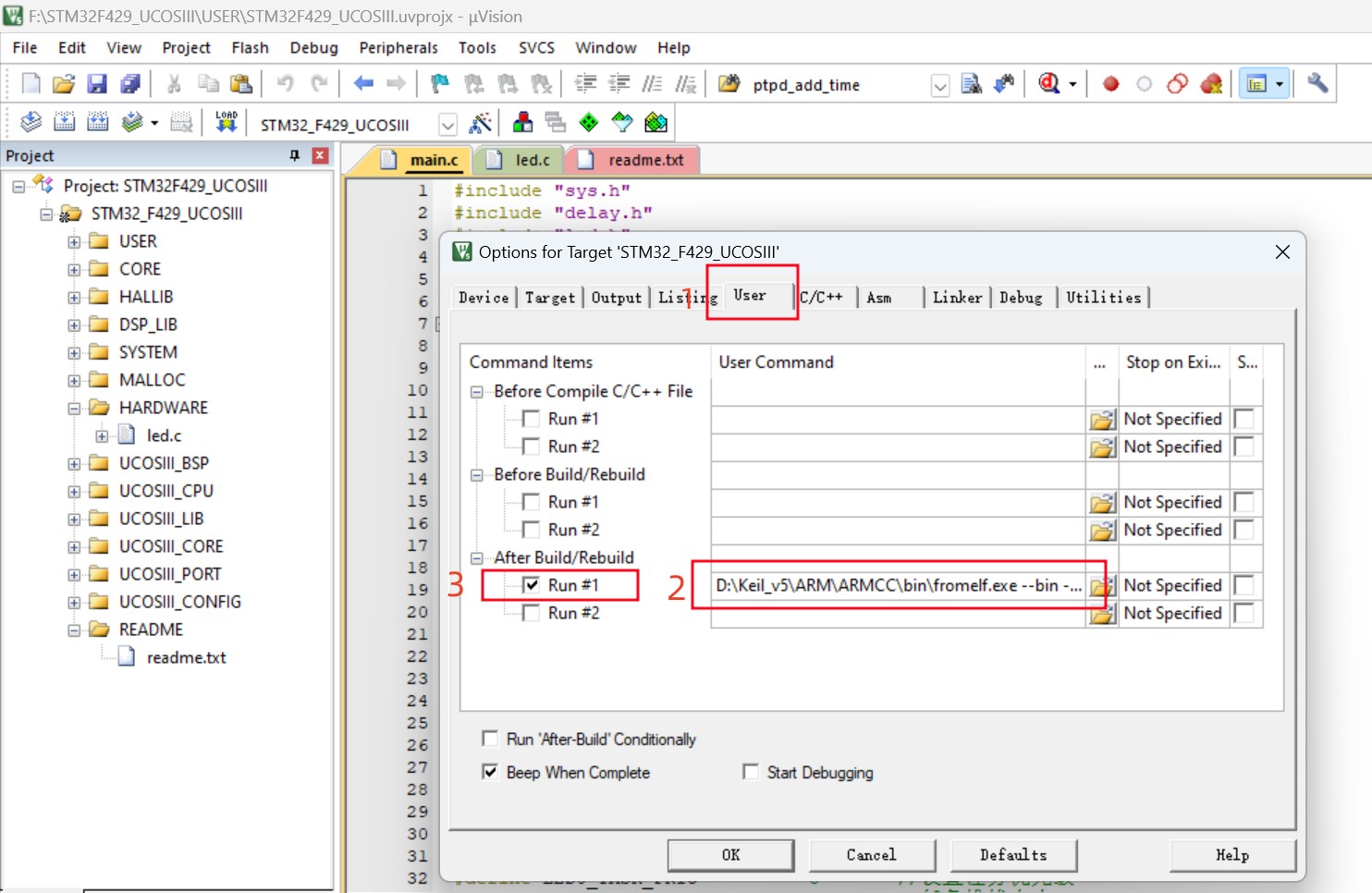Expand the CORE folder in tree
This screenshot has height=893, width=1372.
pyautogui.click(x=74, y=270)
